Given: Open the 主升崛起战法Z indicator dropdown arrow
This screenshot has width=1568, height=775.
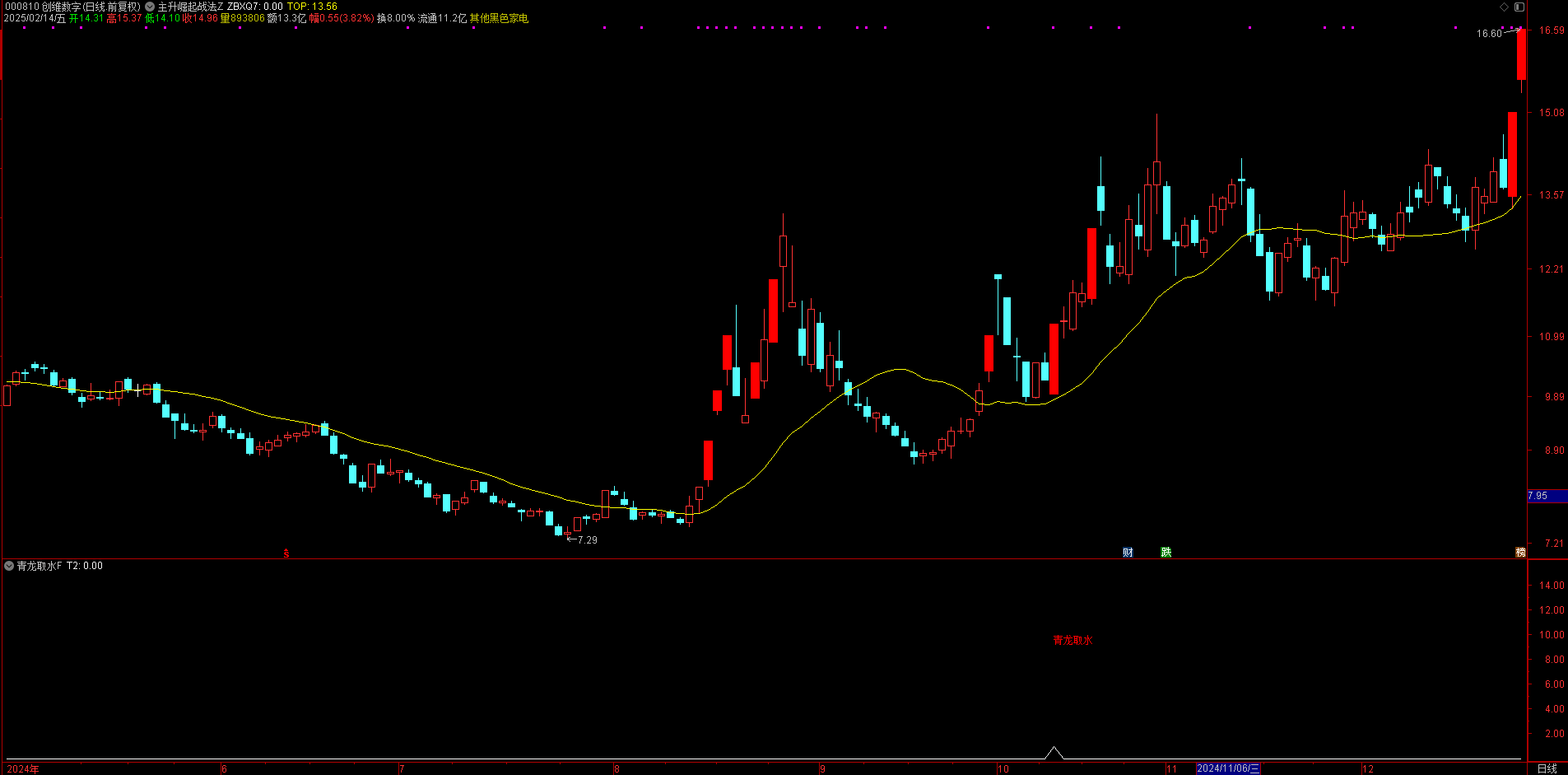Looking at the screenshot, I should [150, 7].
